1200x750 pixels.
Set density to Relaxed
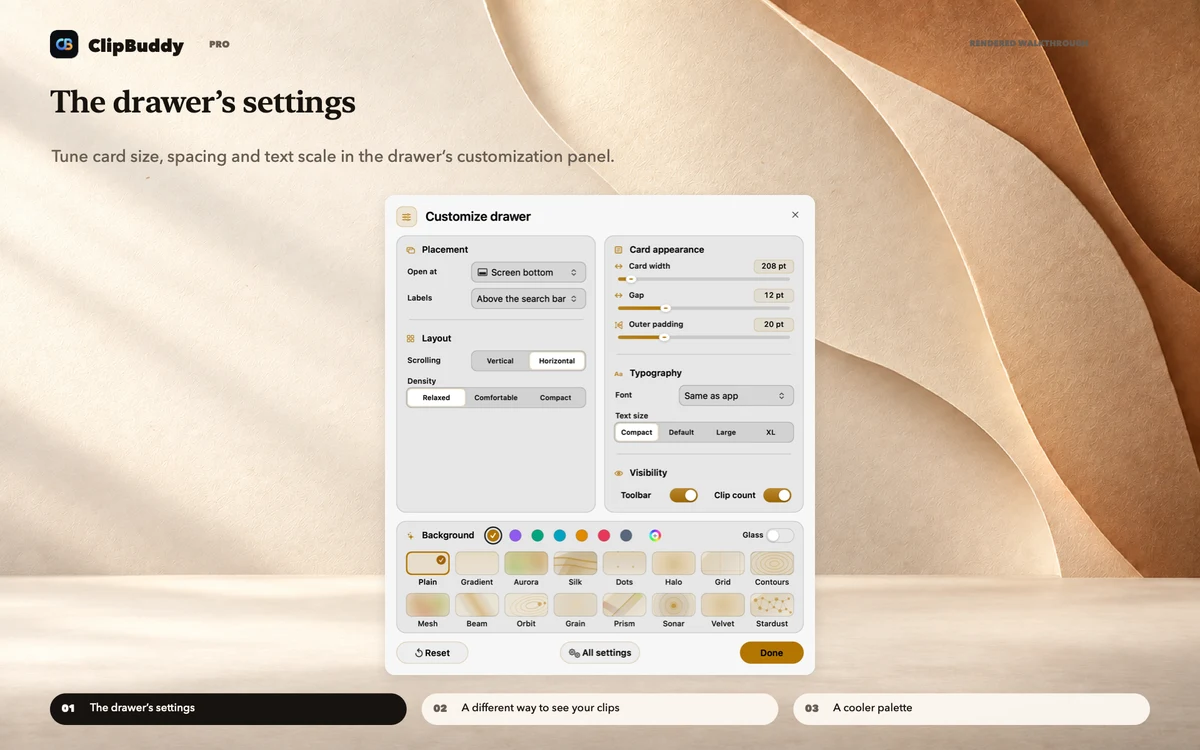(x=436, y=398)
